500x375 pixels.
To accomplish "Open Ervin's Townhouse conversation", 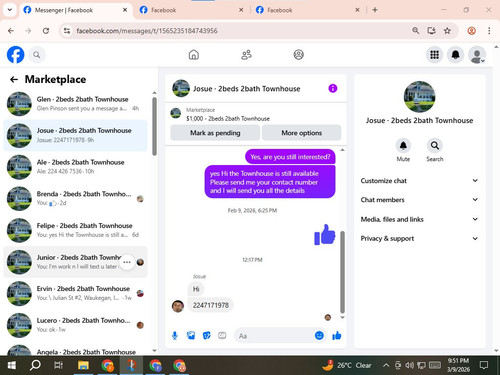I will (x=75, y=293).
